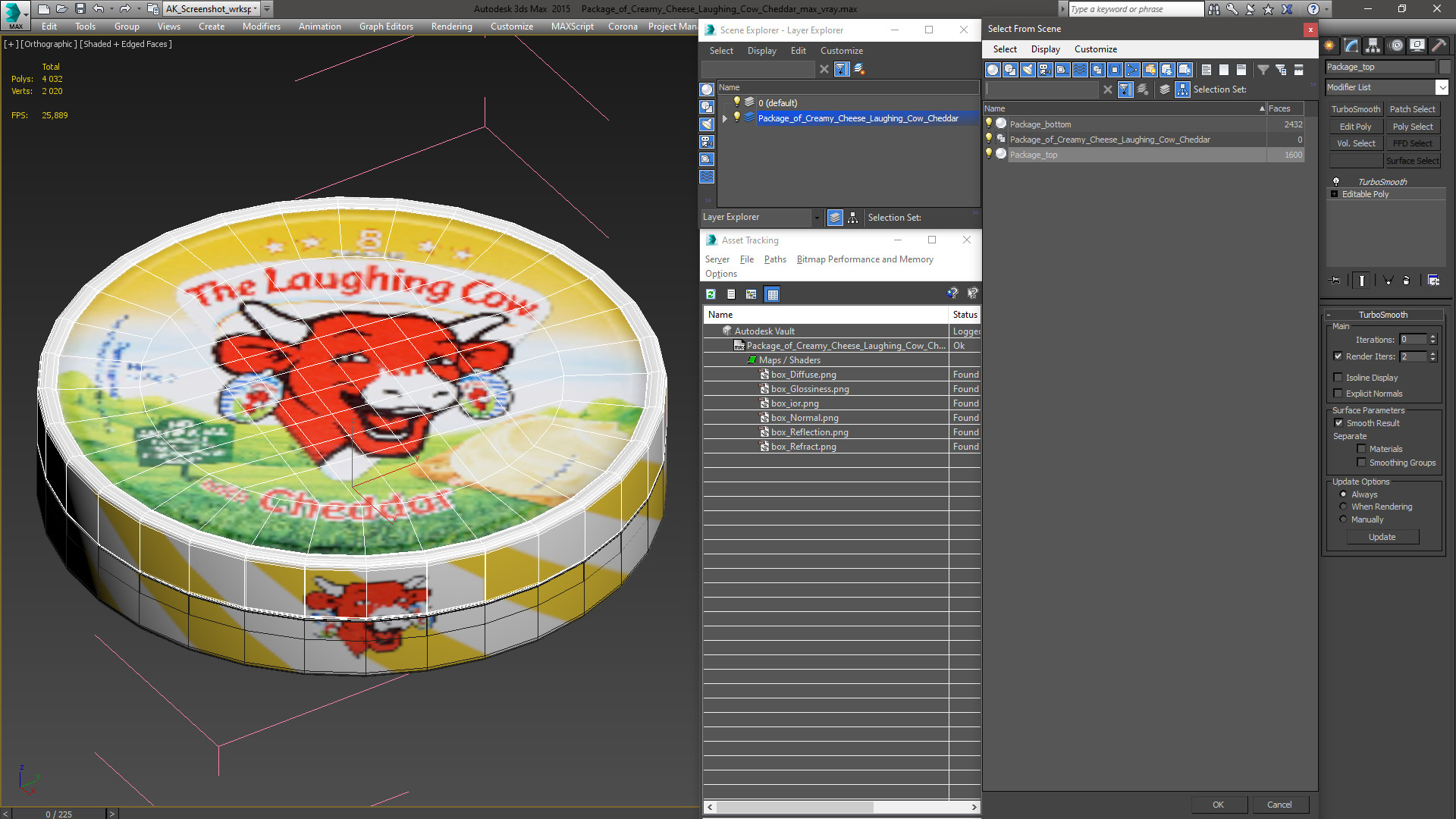
Task: Click the object color swatch beside Package_top
Action: pyautogui.click(x=1445, y=67)
